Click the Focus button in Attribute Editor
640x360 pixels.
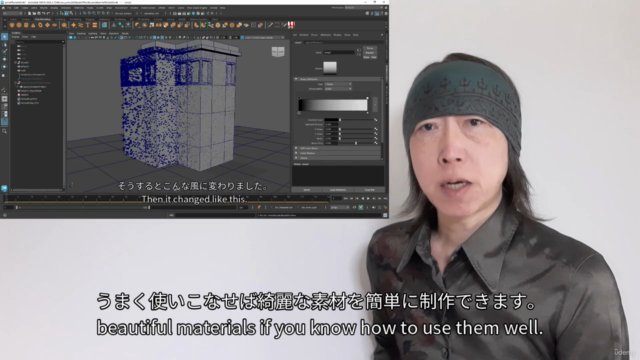(x=370, y=49)
